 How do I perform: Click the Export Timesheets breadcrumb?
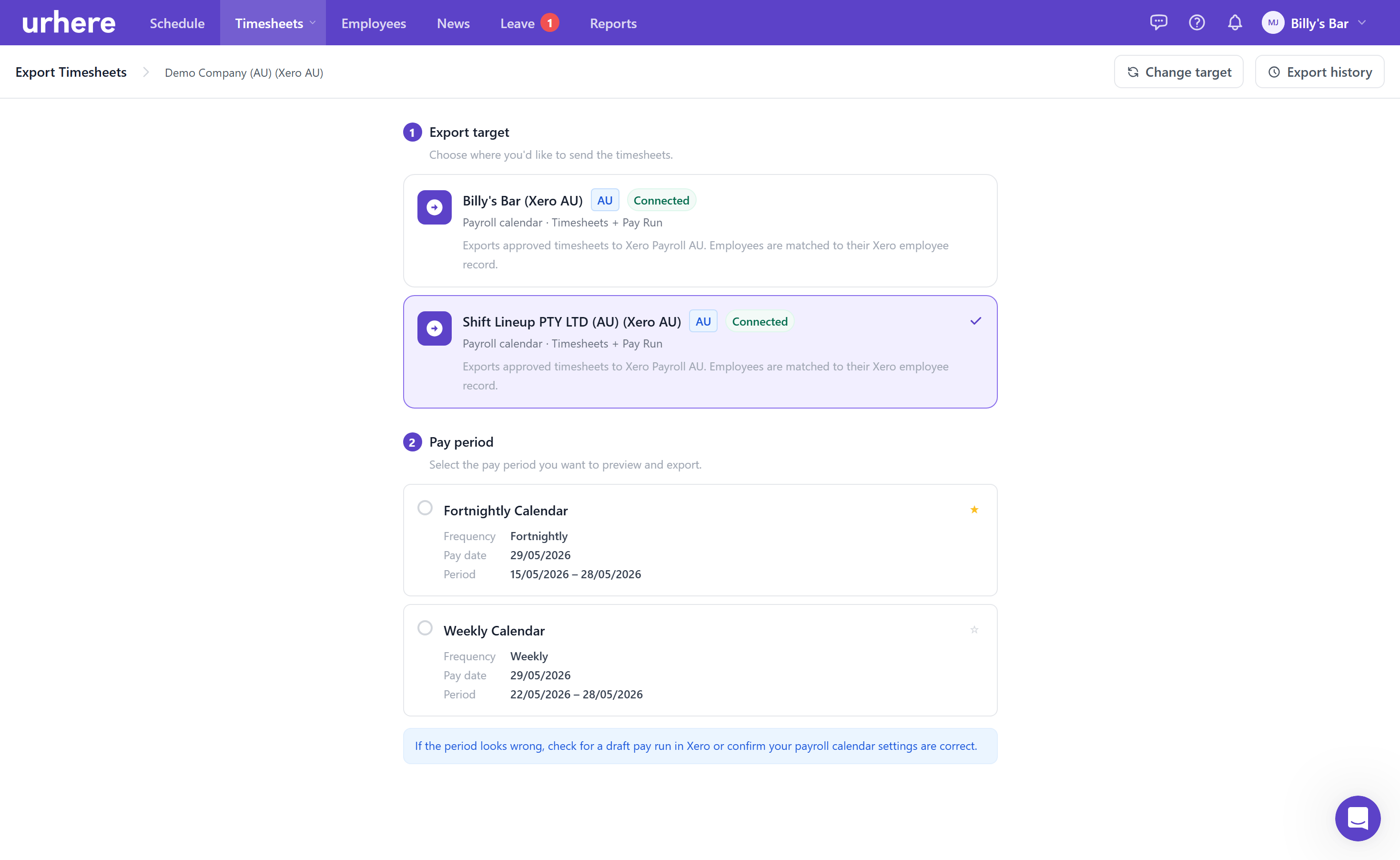coord(71,72)
